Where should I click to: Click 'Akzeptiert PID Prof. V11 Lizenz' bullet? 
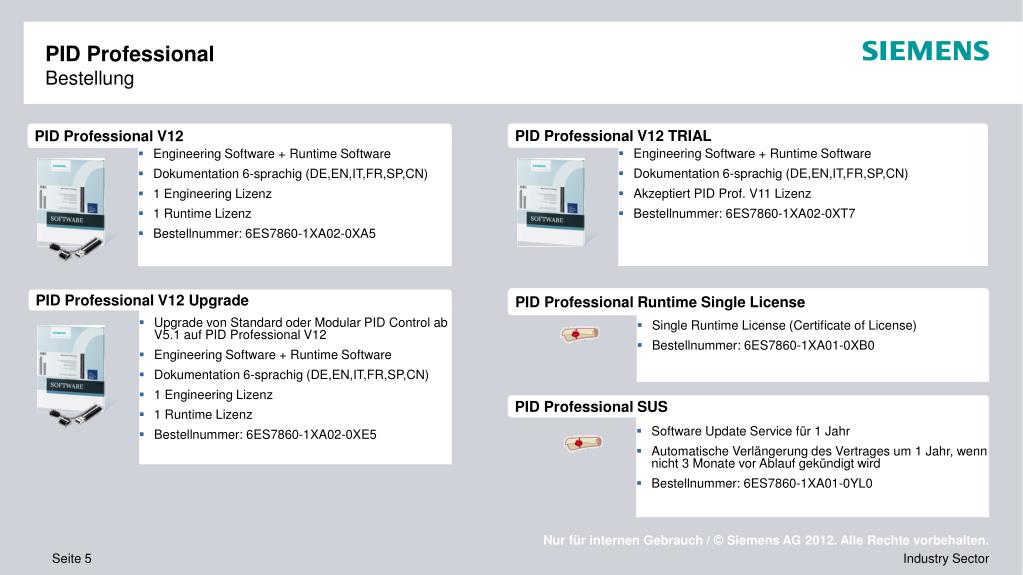(x=722, y=194)
